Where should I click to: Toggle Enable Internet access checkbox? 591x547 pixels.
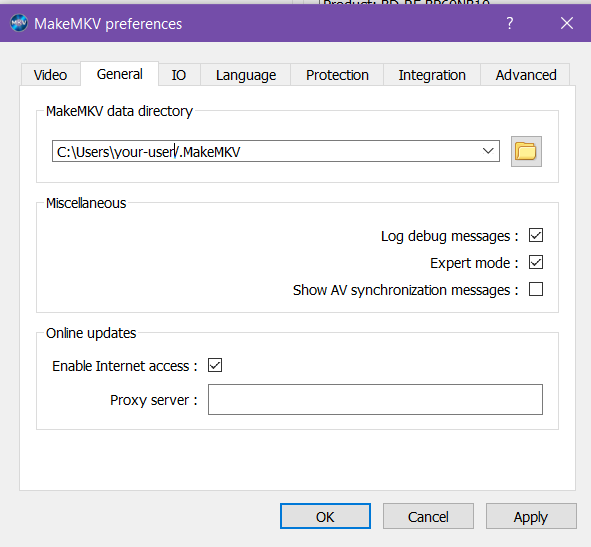coord(215,365)
